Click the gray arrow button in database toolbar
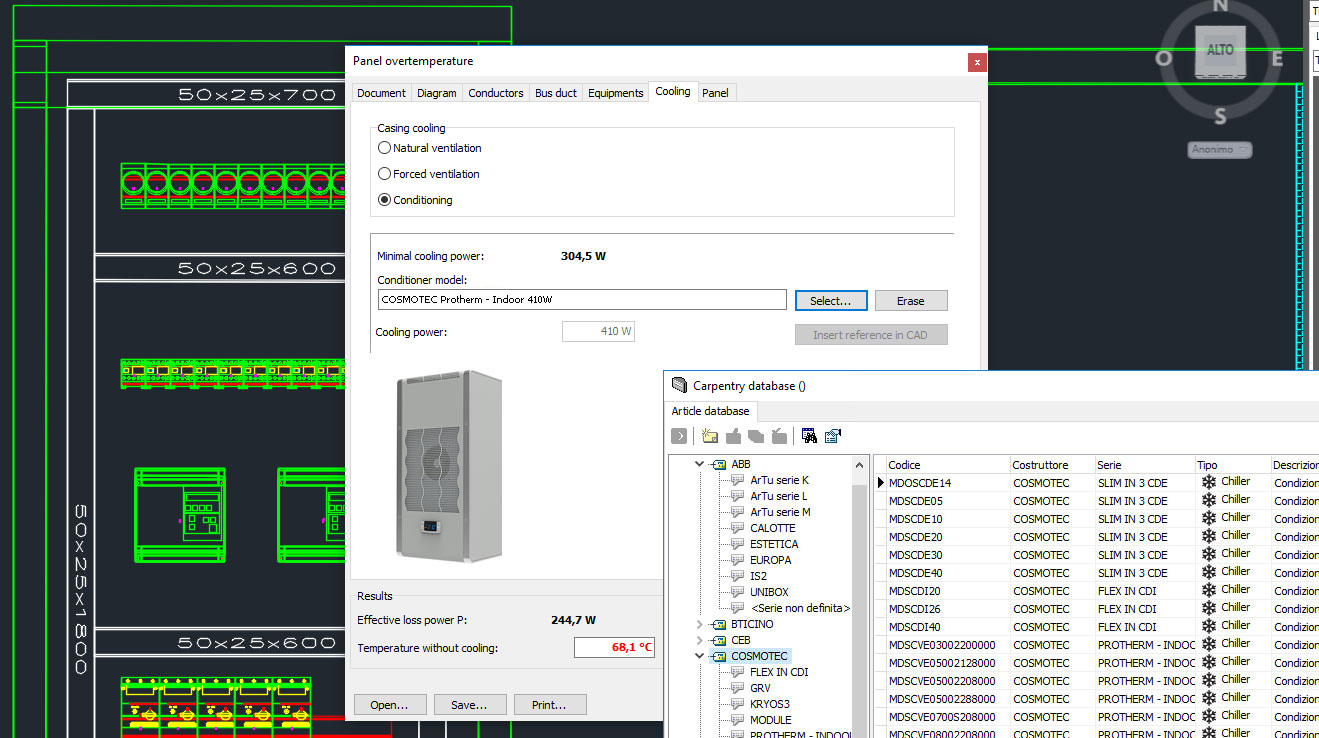 point(679,436)
